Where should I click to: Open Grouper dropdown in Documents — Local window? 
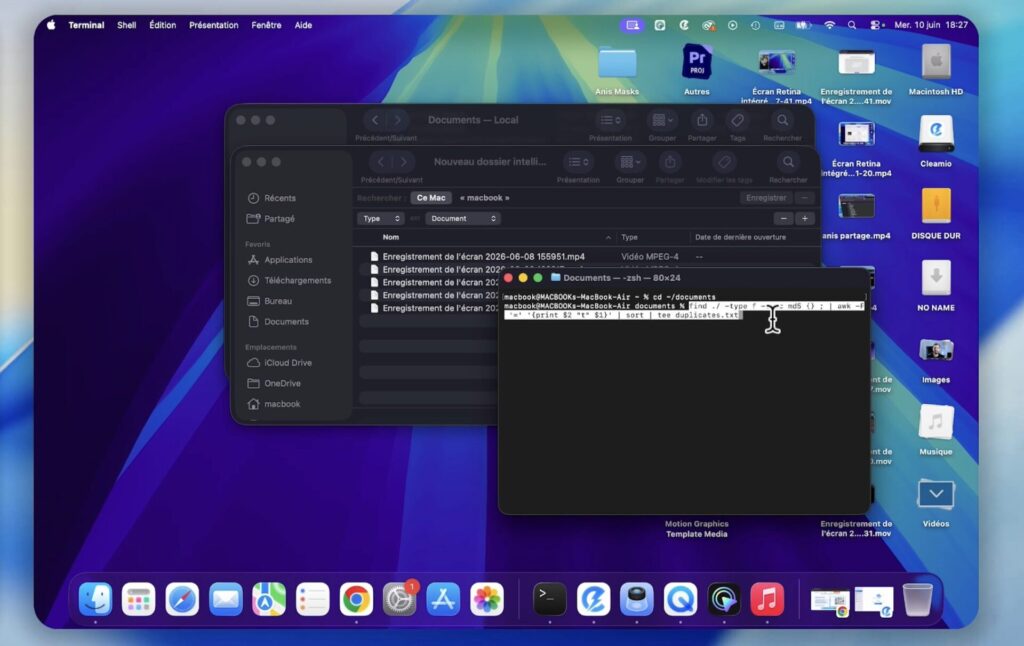point(663,120)
